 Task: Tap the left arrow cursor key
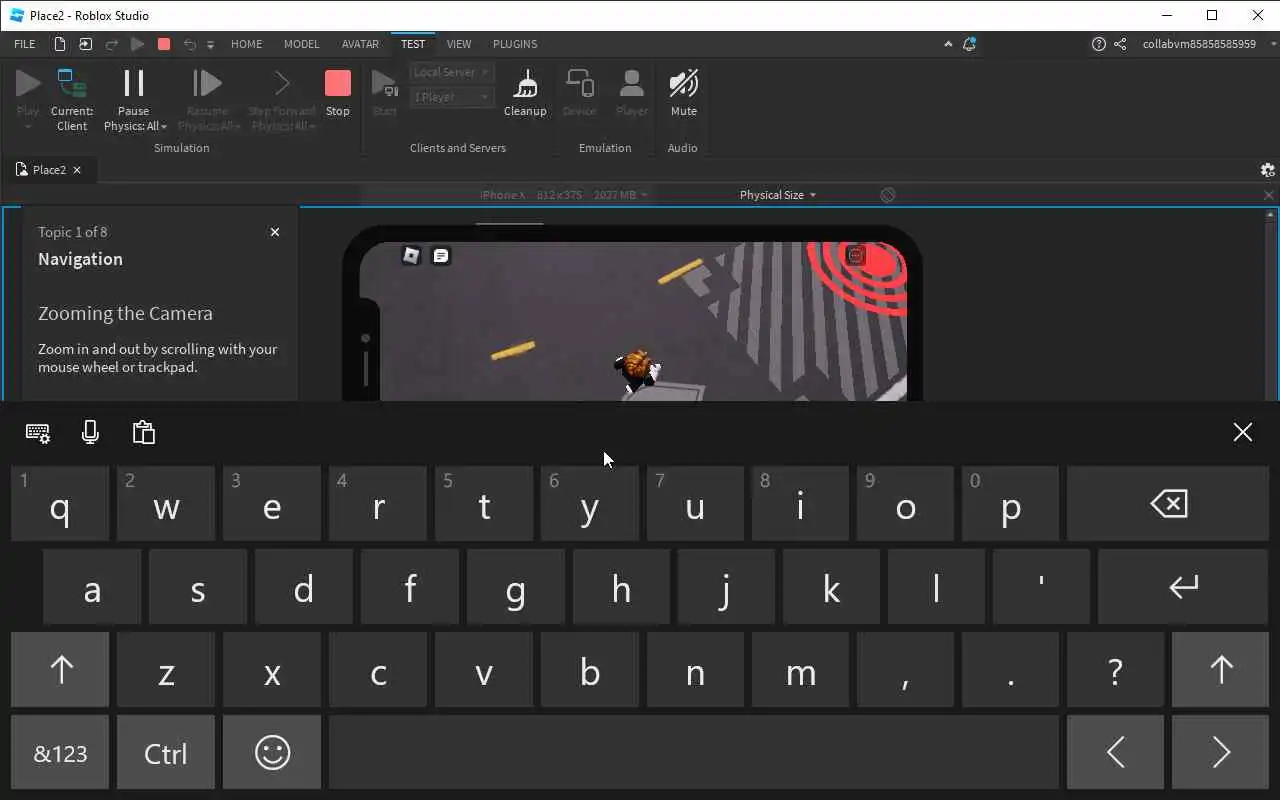[1115, 752]
